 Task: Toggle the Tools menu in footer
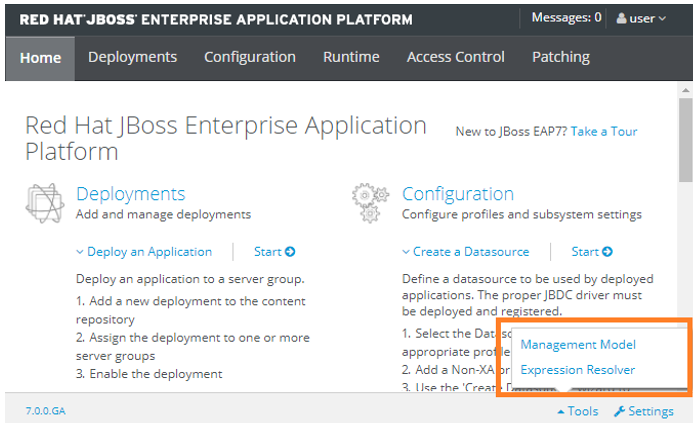click(x=578, y=411)
